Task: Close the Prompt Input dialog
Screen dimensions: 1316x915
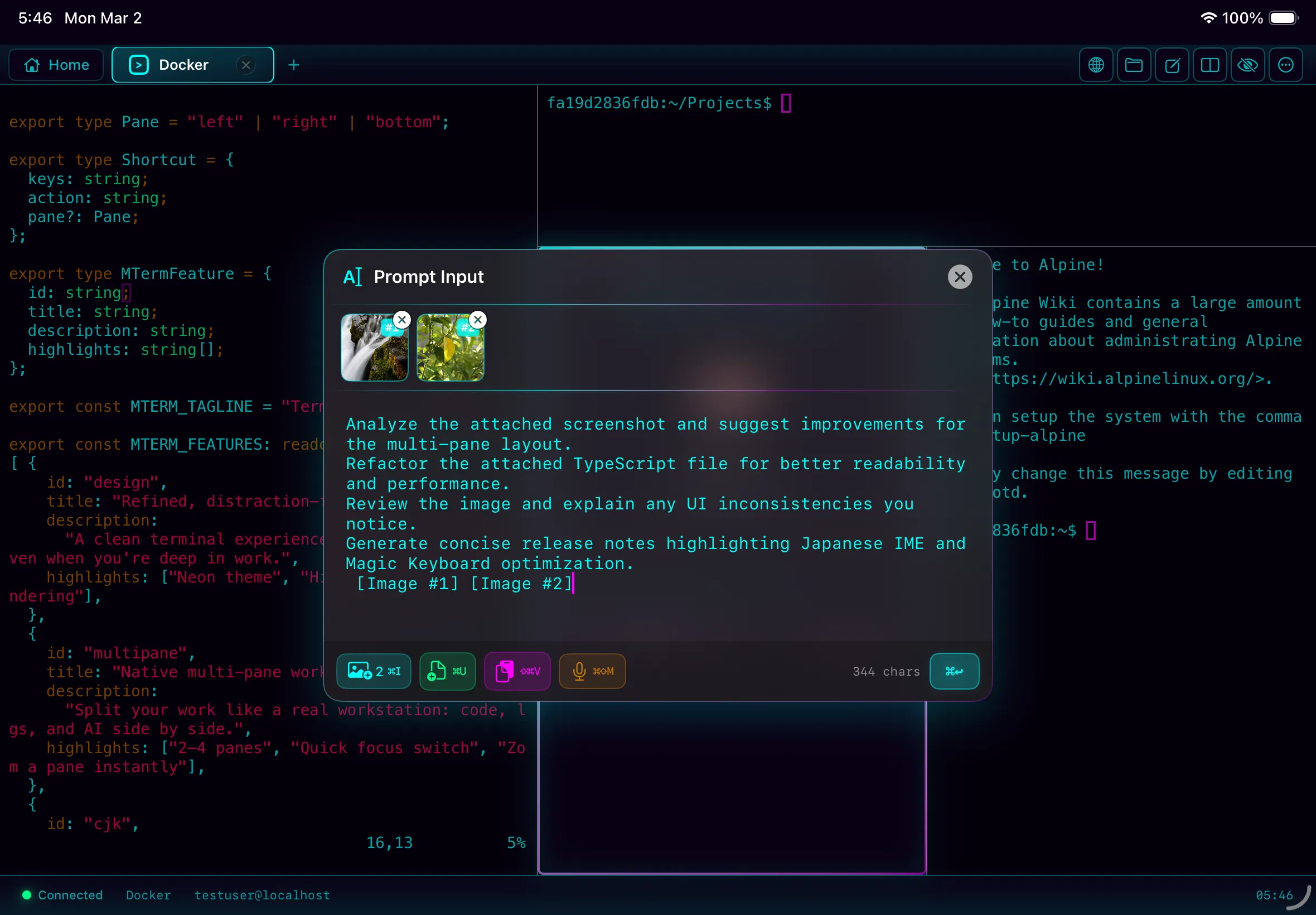Action: 960,277
